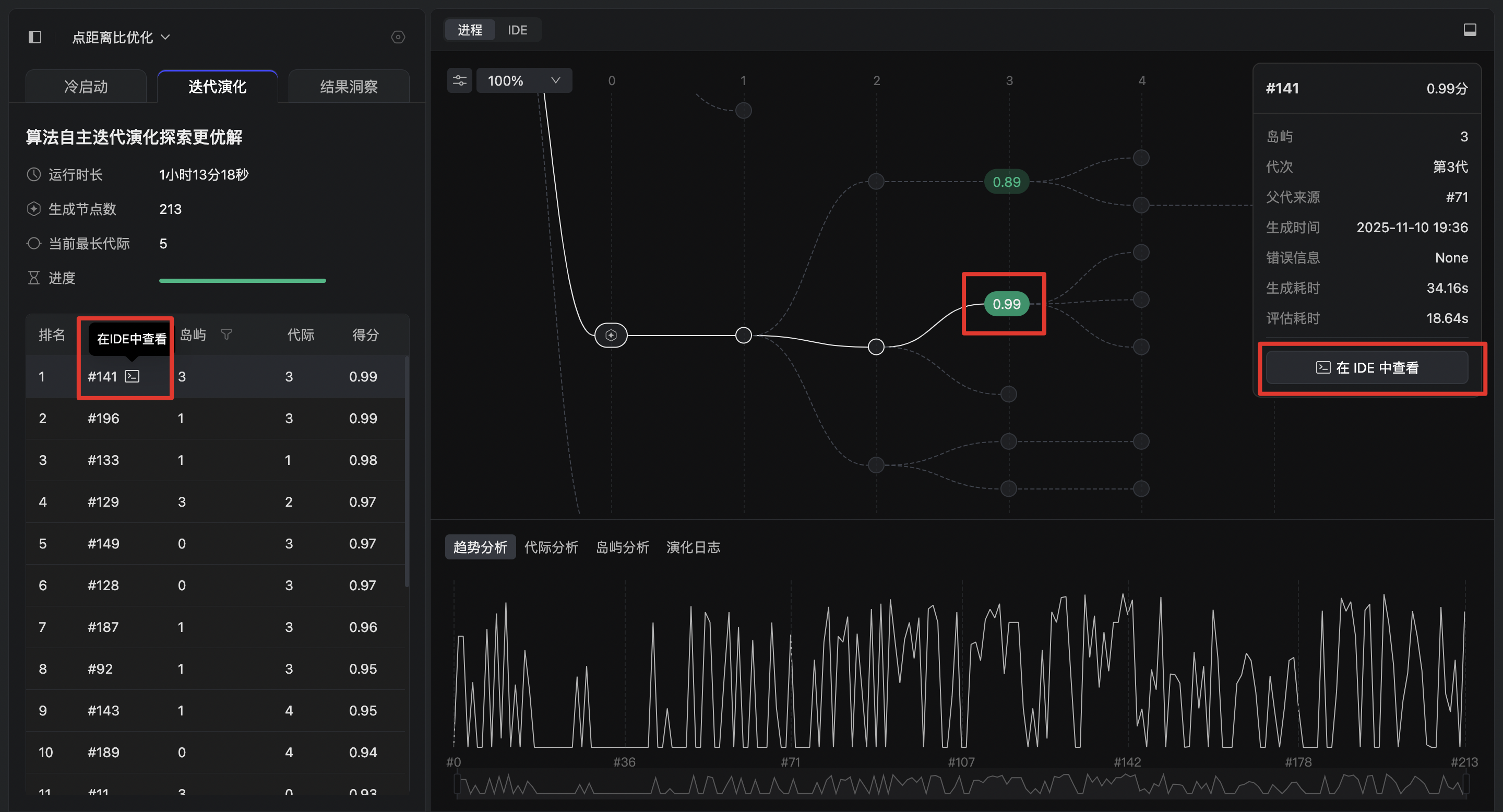Screen dimensions: 1503x812
Task: Select the 0.89 score node
Action: tap(1007, 182)
